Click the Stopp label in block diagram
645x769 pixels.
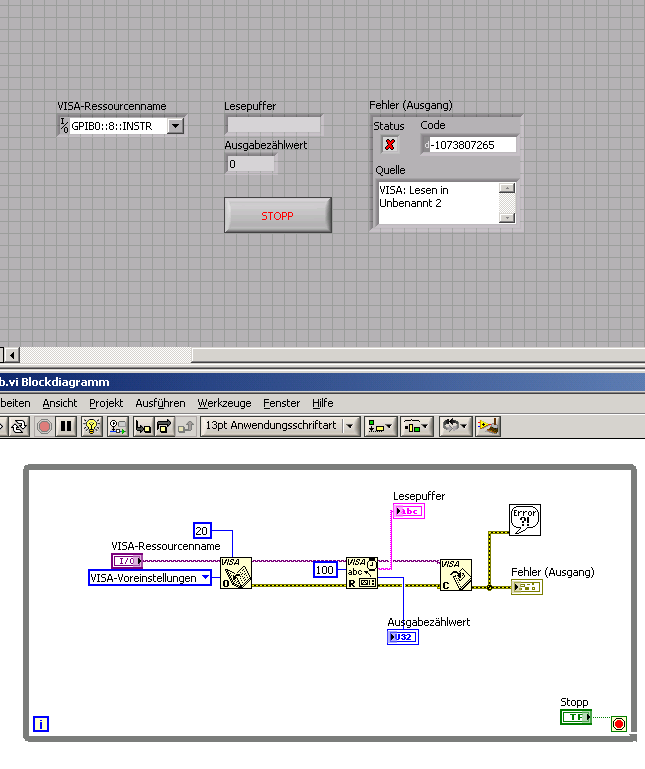(574, 702)
